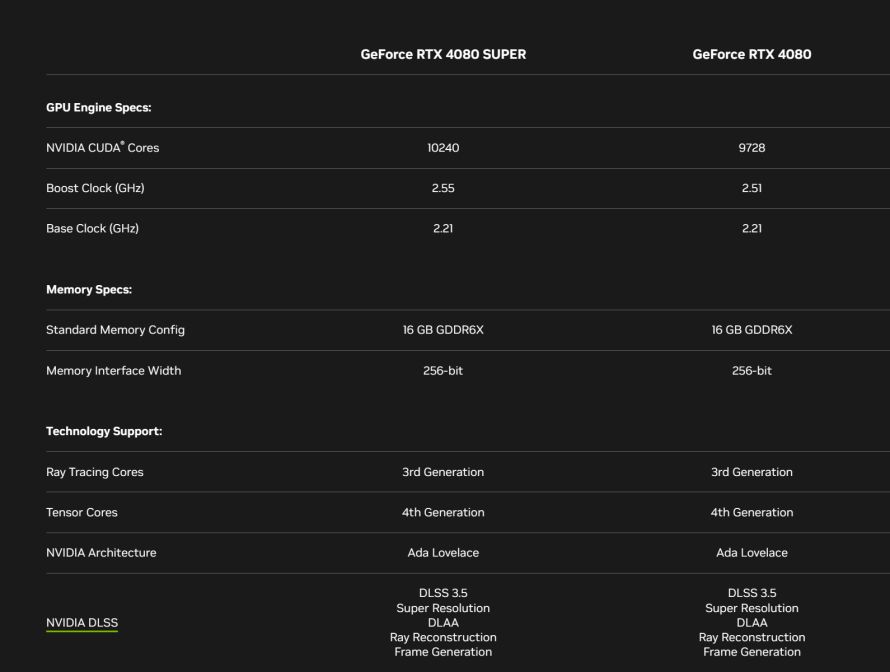890x672 pixels.
Task: Click 256-bit value in the RTX 4080 column
Action: pyautogui.click(x=751, y=371)
